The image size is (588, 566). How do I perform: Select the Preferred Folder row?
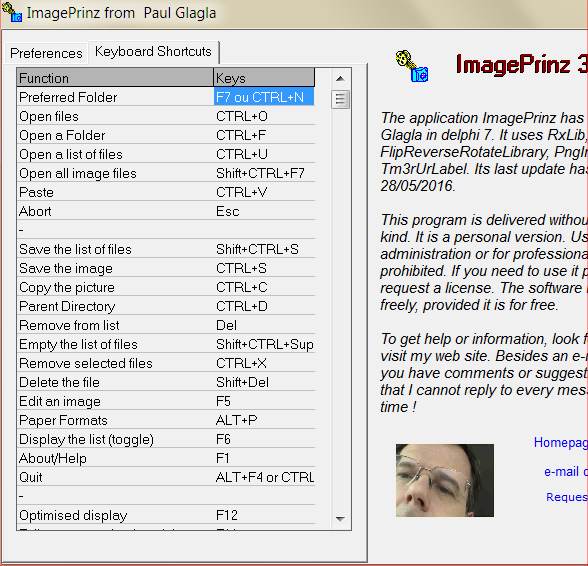click(165, 97)
